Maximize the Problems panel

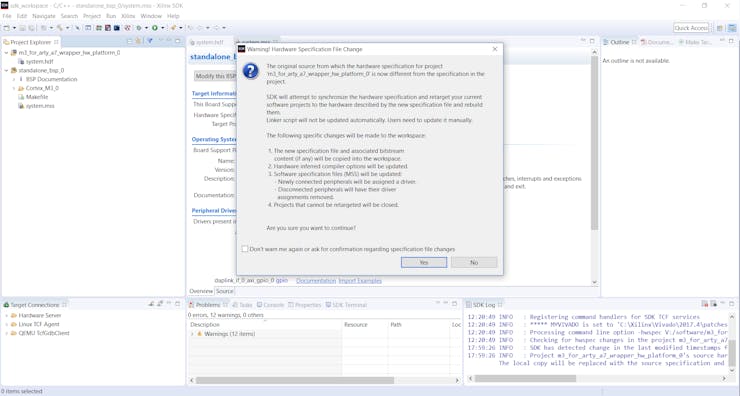click(x=454, y=304)
